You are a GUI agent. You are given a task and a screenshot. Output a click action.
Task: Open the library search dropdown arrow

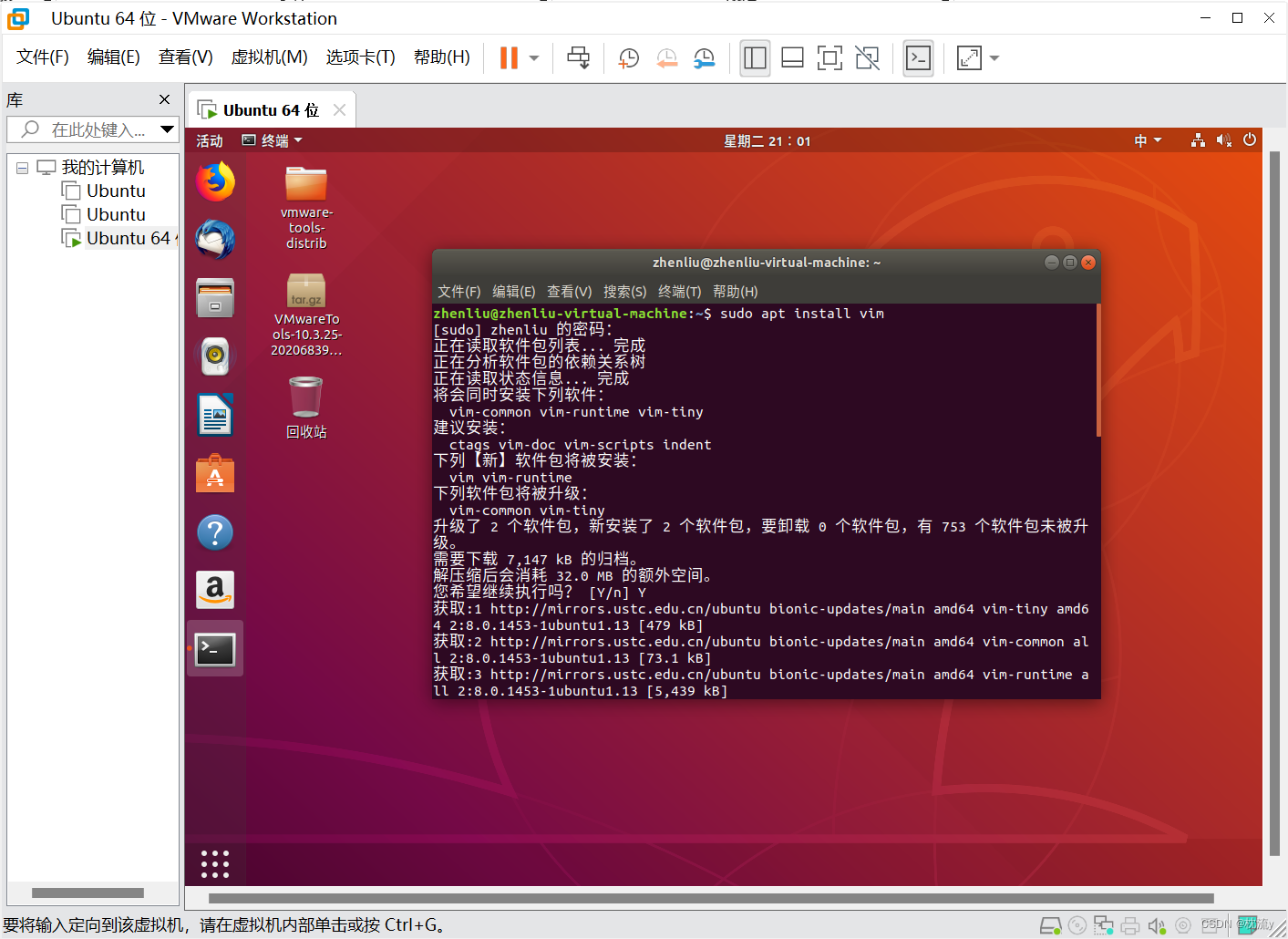168,129
